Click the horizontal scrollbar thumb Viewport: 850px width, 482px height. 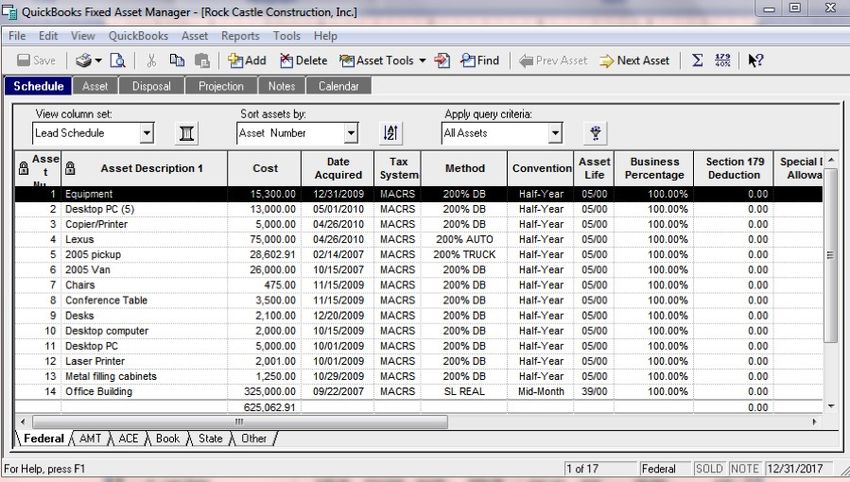point(240,421)
